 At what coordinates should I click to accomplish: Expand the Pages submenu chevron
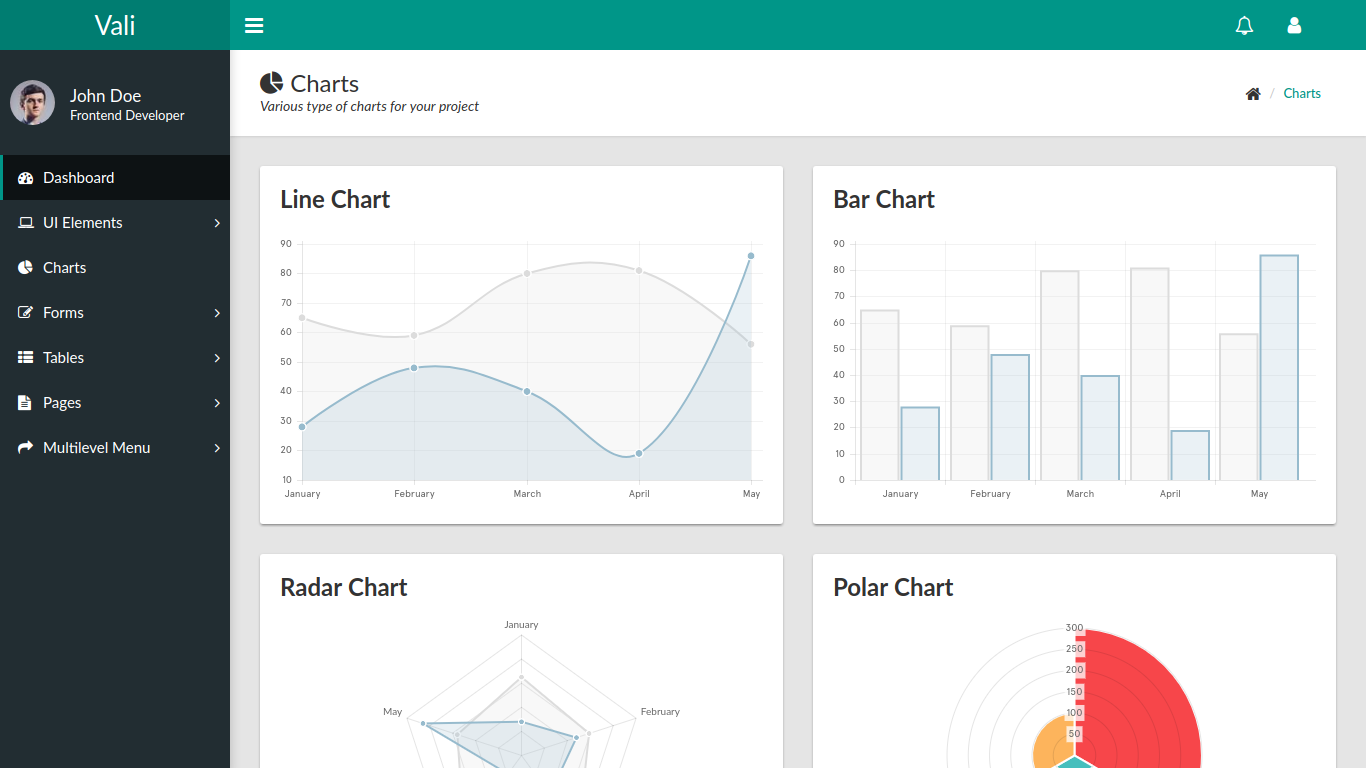tap(216, 402)
